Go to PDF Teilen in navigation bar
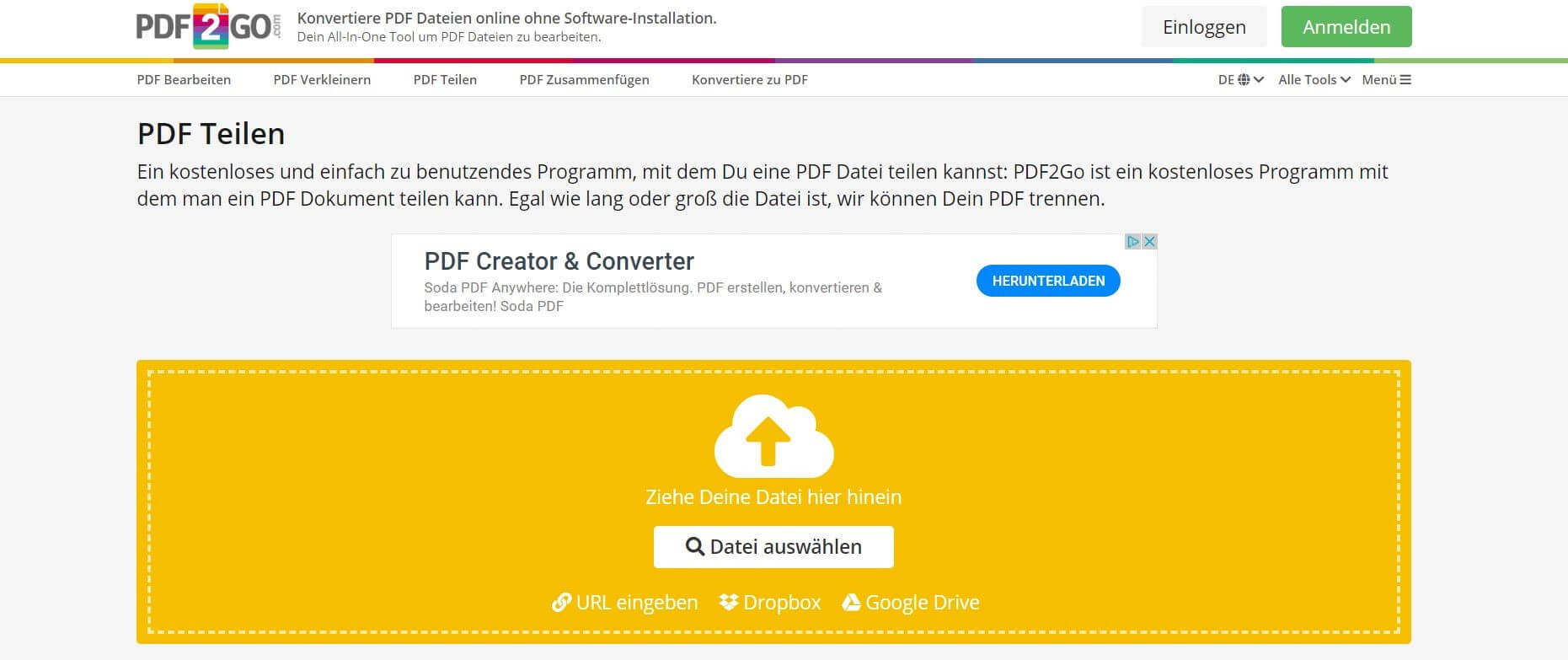This screenshot has height=660, width=1568. [x=445, y=80]
